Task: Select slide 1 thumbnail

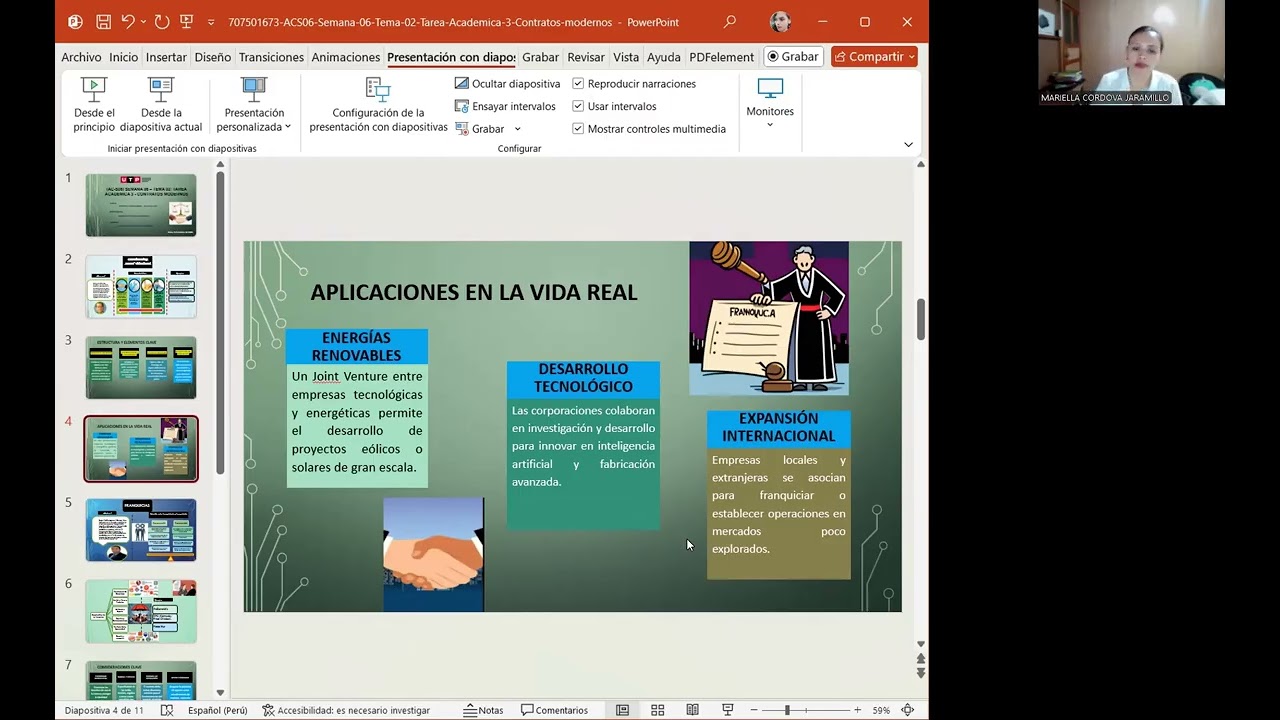Action: point(141,205)
